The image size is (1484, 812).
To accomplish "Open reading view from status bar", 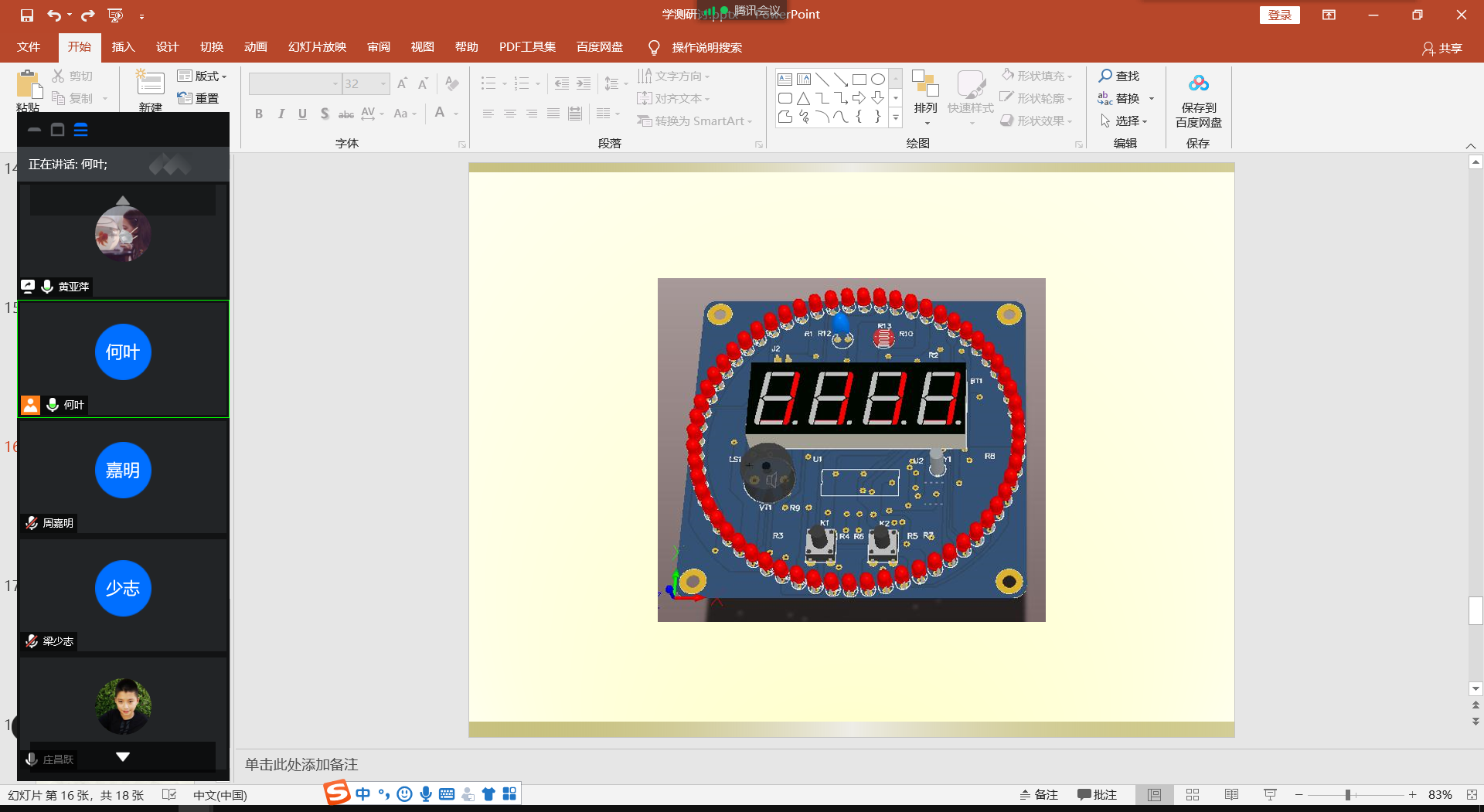I will pyautogui.click(x=1231, y=795).
